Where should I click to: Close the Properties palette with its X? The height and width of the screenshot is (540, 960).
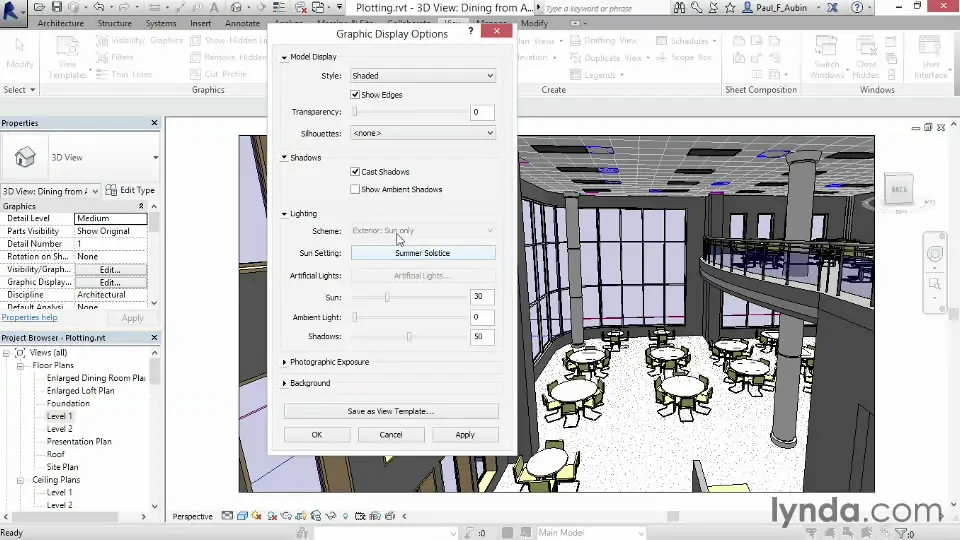tap(154, 123)
